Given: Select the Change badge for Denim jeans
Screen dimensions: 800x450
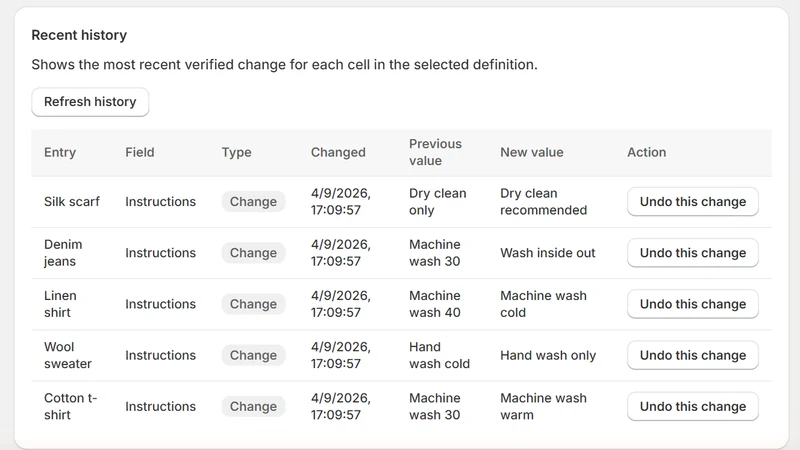Looking at the screenshot, I should click(x=253, y=253).
